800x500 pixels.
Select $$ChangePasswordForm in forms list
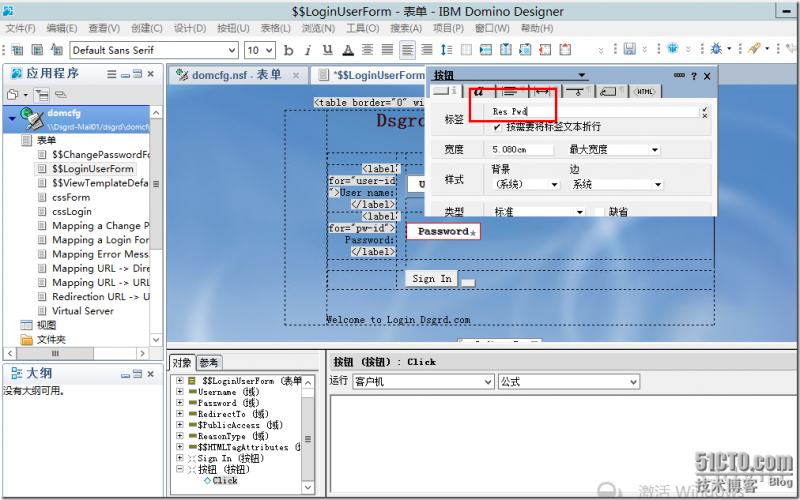pyautogui.click(x=100, y=155)
